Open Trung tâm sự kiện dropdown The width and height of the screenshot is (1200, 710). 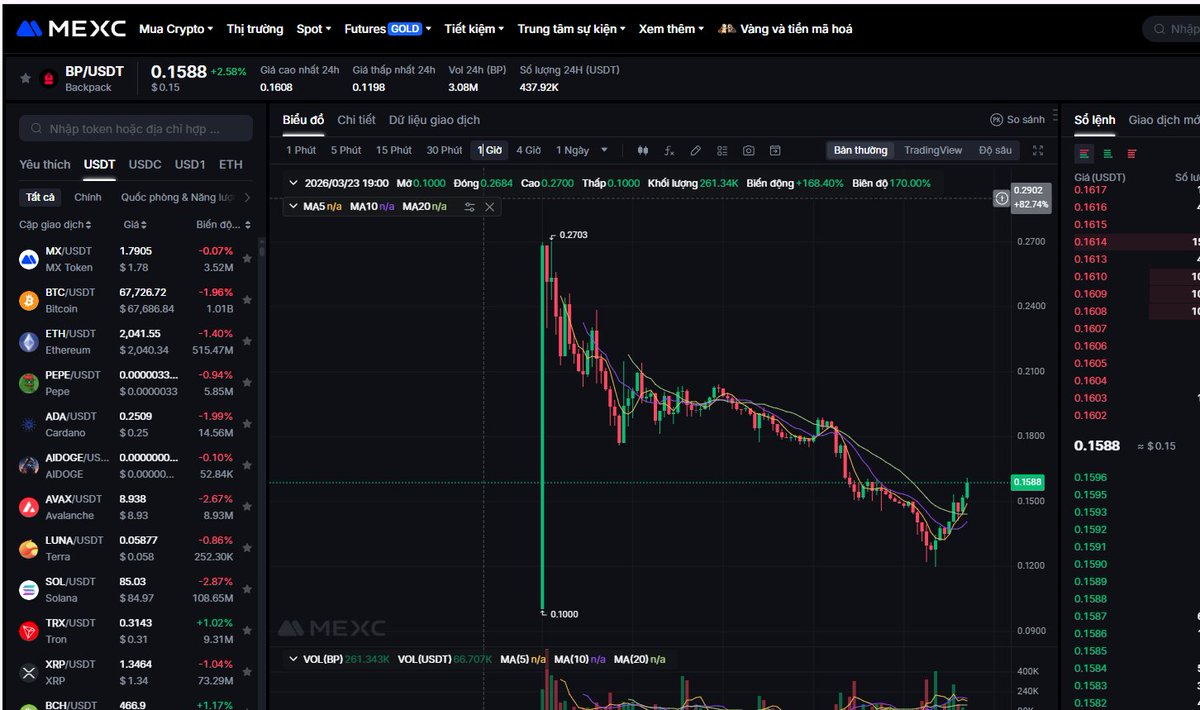571,29
